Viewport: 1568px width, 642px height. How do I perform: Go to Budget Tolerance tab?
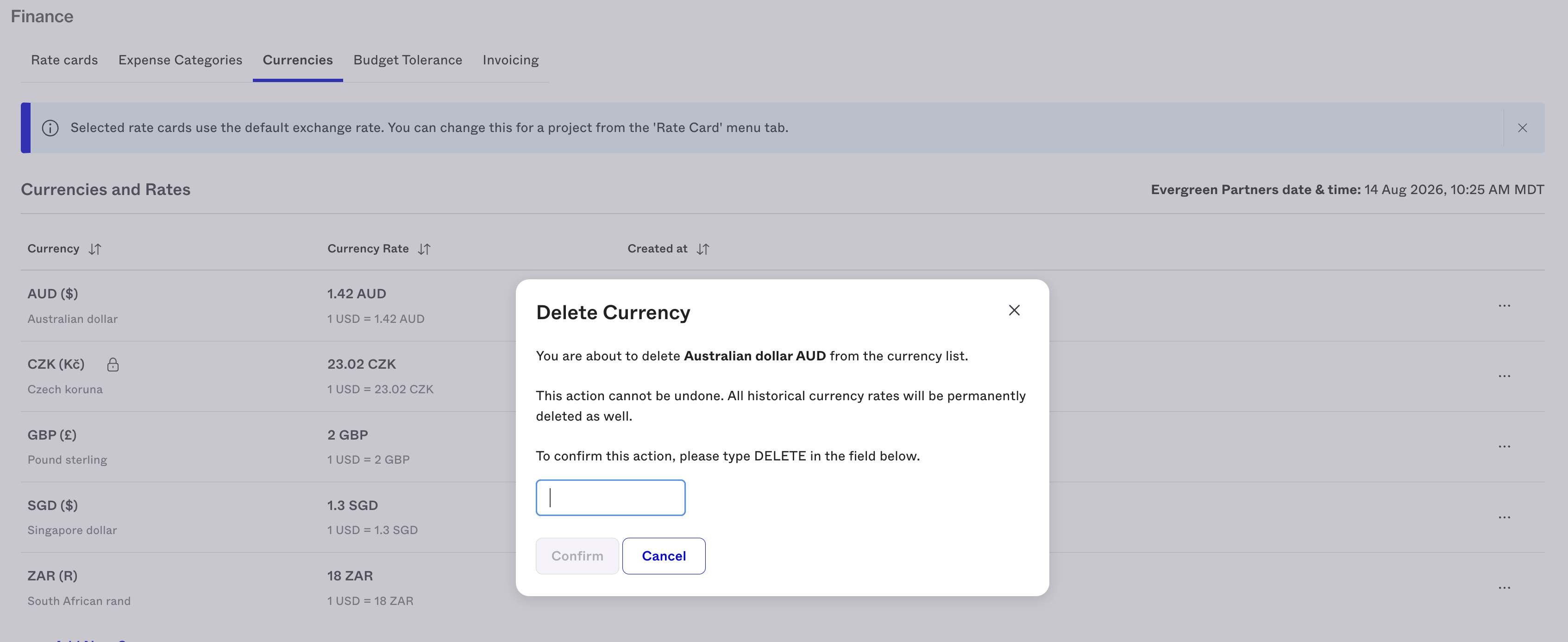(408, 60)
